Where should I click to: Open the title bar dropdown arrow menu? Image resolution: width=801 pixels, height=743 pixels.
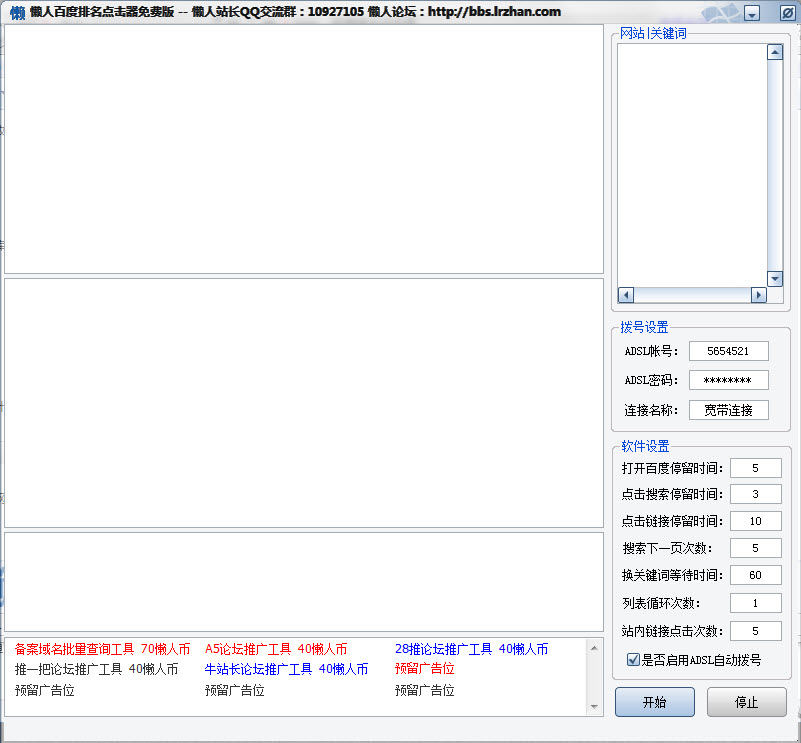[x=753, y=13]
